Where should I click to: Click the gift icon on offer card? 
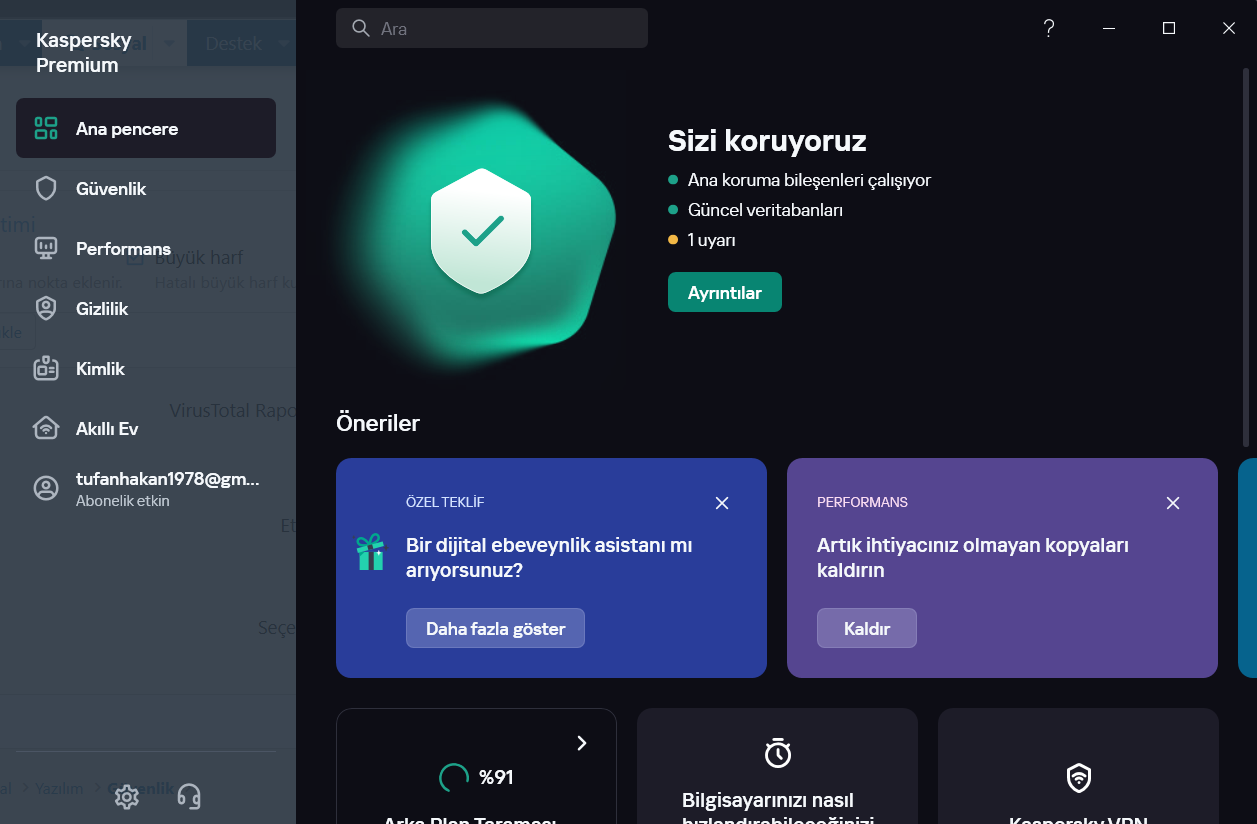(370, 552)
